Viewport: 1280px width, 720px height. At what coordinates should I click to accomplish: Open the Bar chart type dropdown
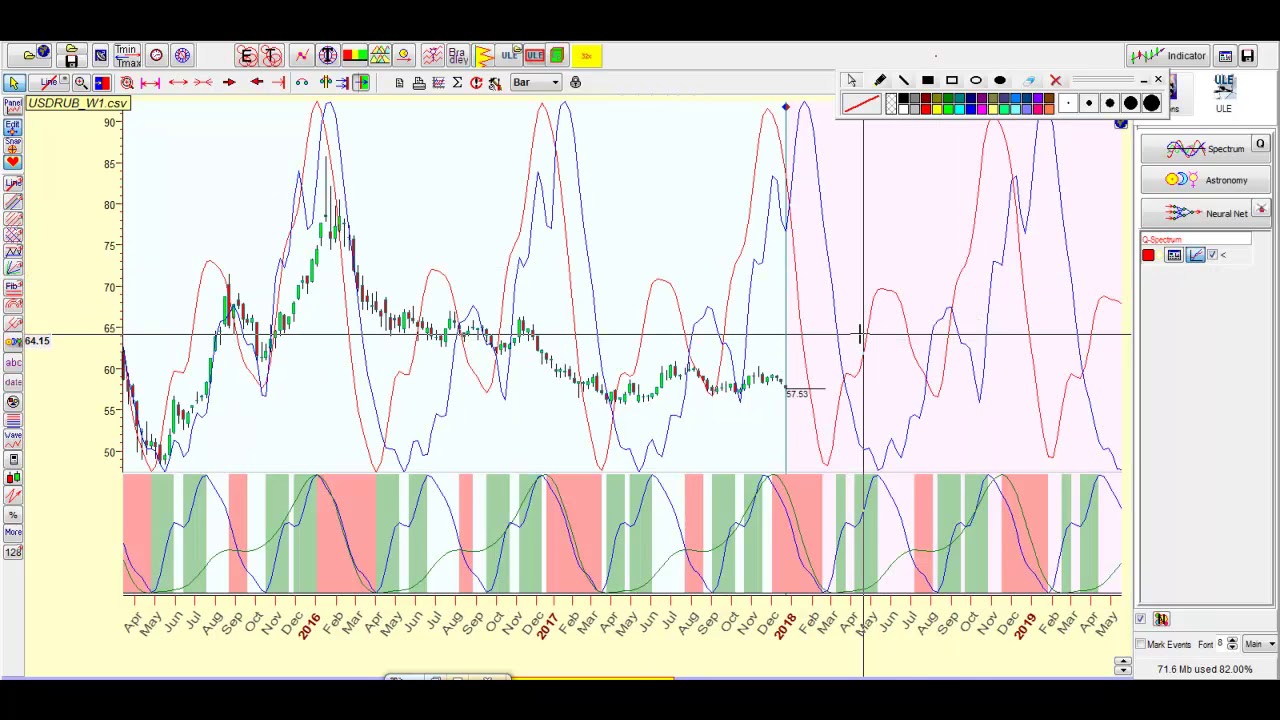tap(536, 82)
